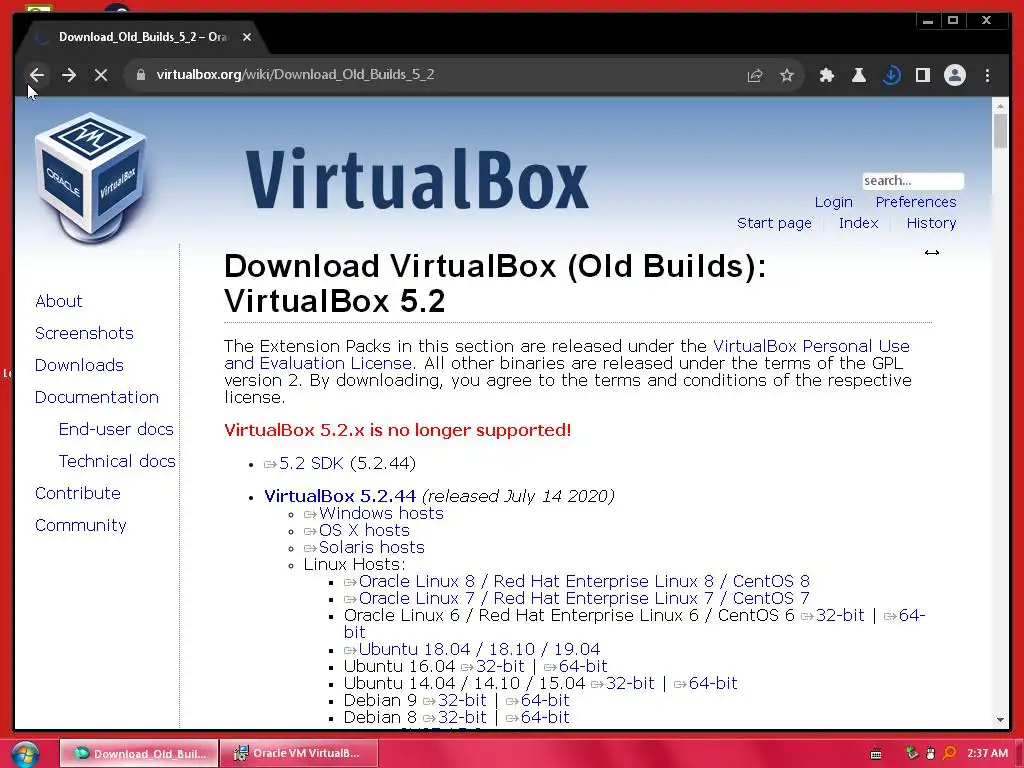Image resolution: width=1024 pixels, height=768 pixels.
Task: Go back using browser back arrow
Action: coord(37,75)
